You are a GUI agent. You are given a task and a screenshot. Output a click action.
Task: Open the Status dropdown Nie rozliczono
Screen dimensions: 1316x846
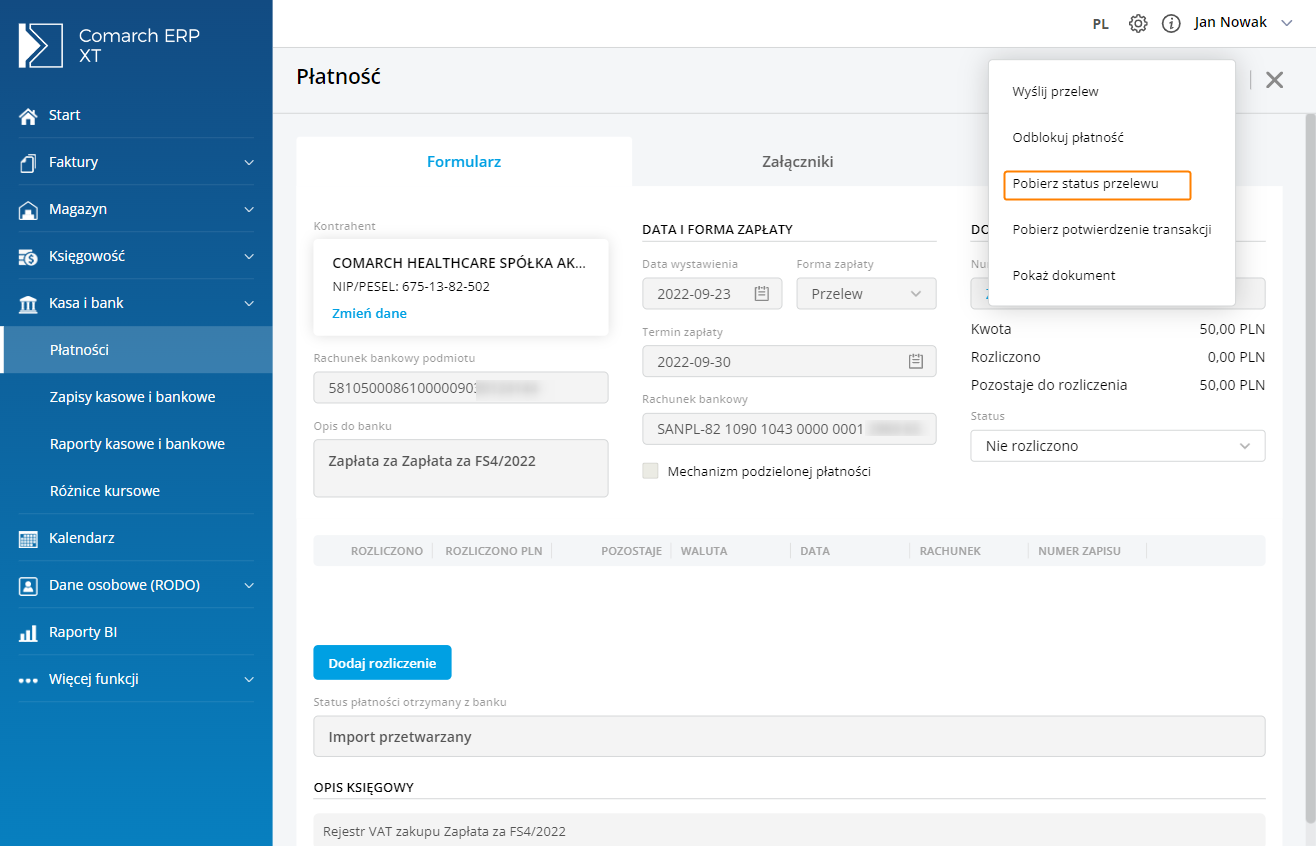point(1117,446)
